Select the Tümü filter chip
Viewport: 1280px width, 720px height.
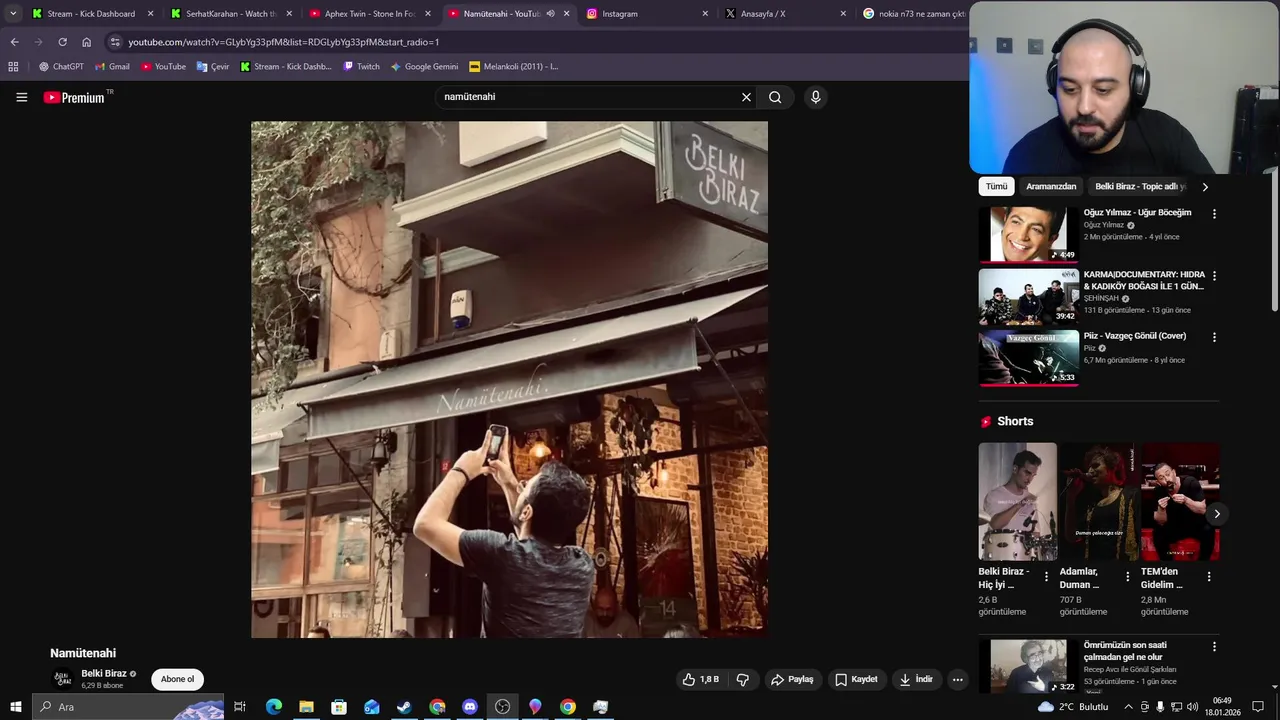pyautogui.click(x=996, y=187)
